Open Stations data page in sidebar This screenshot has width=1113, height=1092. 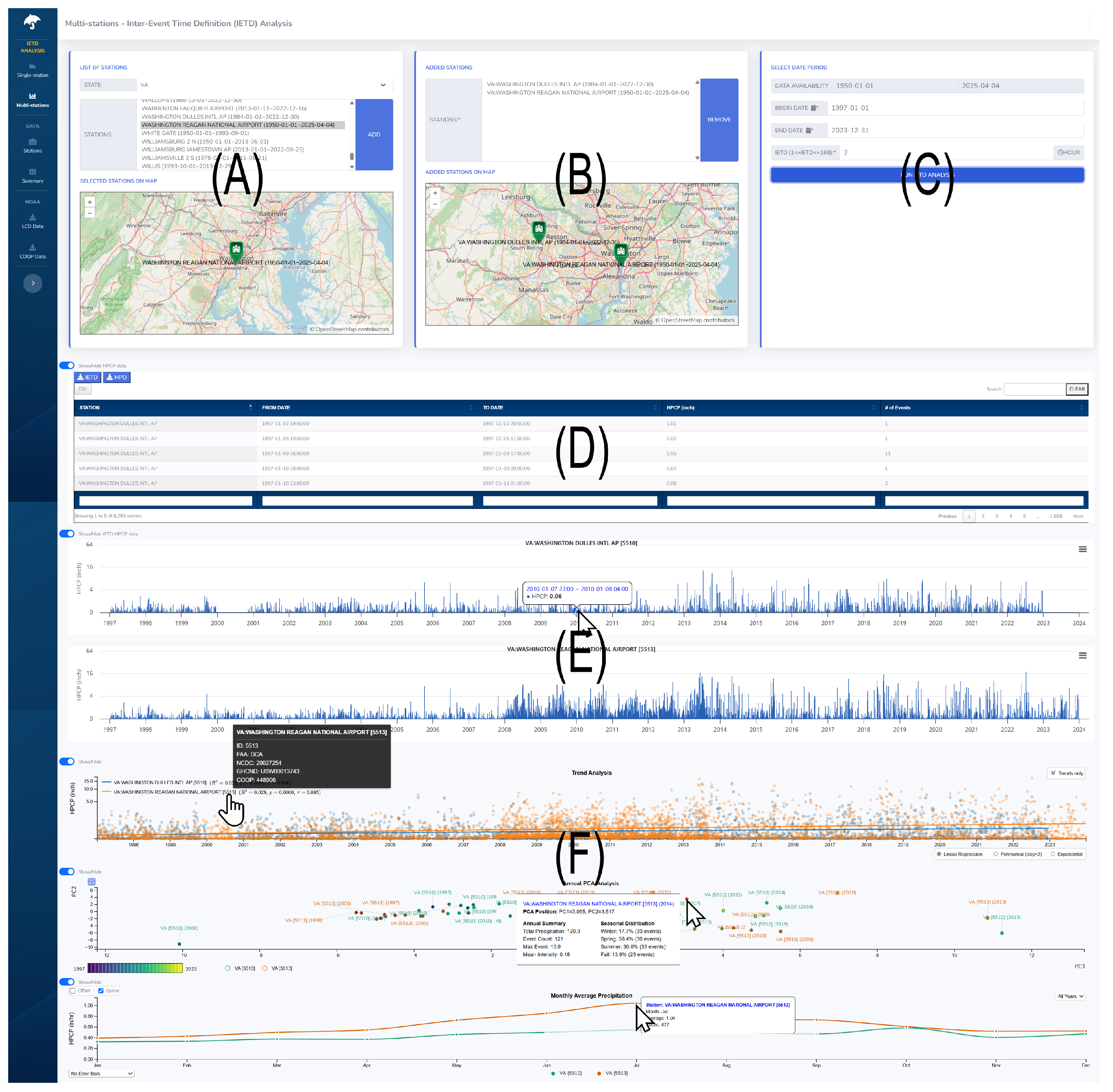(32, 146)
